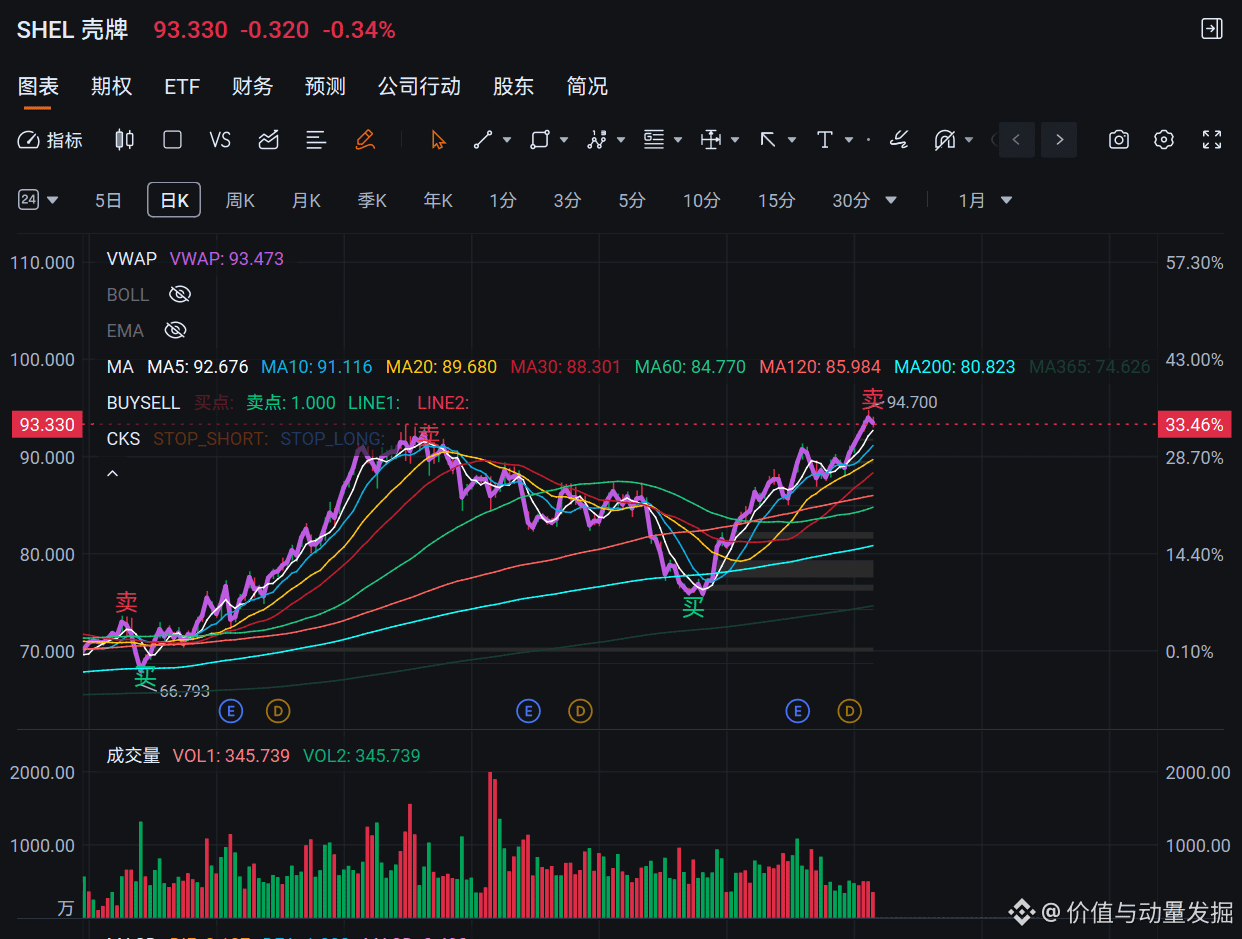This screenshot has width=1242, height=939.
Task: Click the VS compare icon
Action: 220,140
